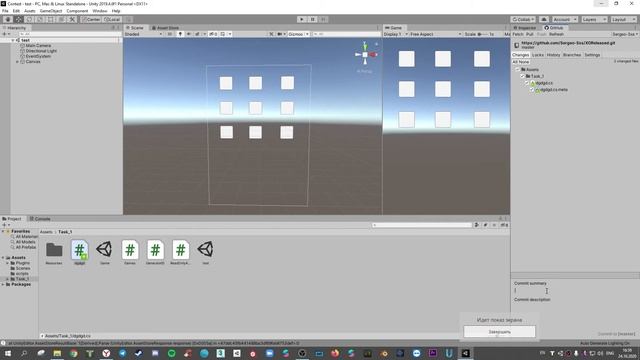
Task: Toggle Task_1 folder checkbox in Changes
Action: tap(522, 76)
